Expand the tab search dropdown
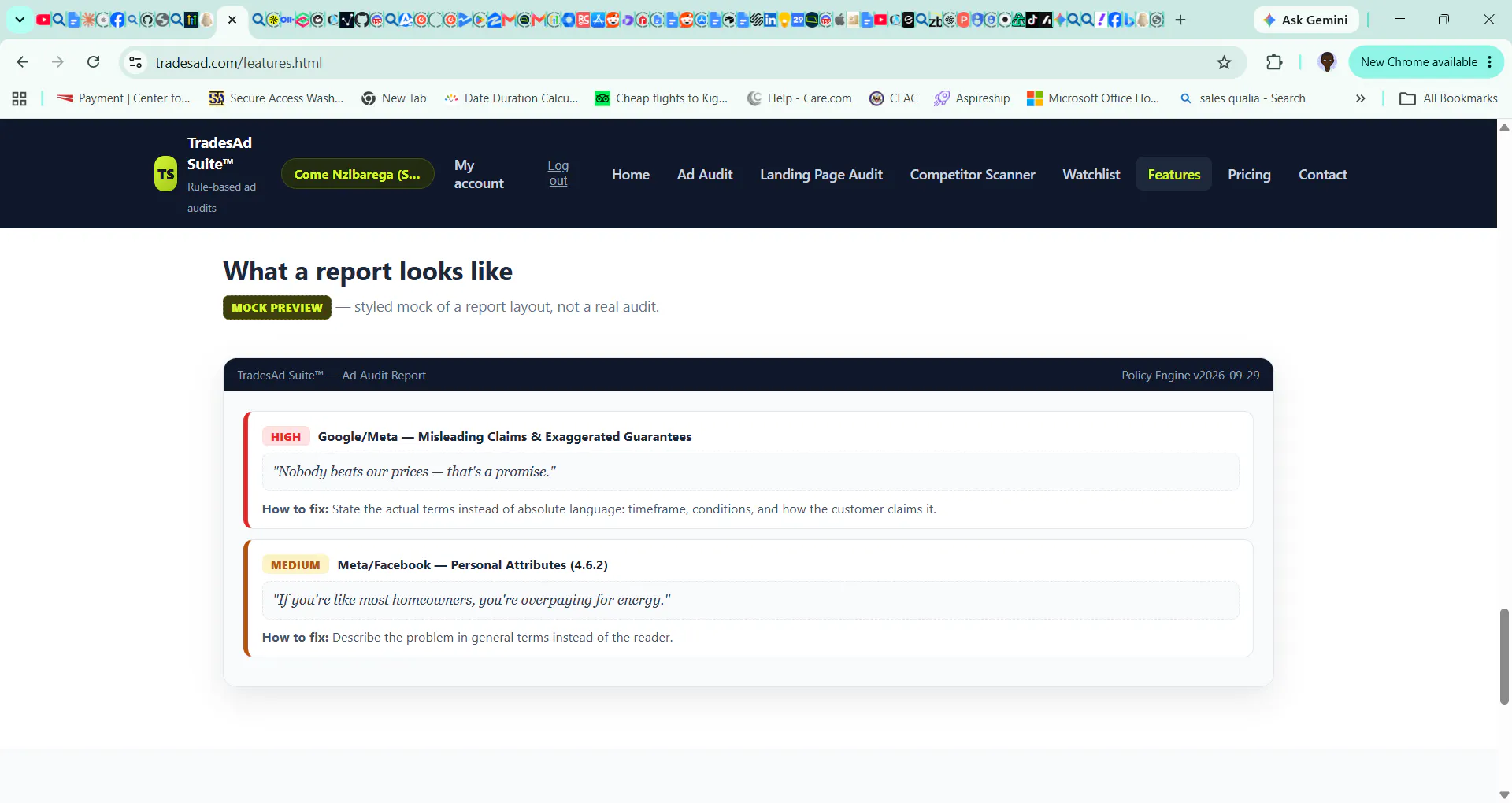 (20, 20)
